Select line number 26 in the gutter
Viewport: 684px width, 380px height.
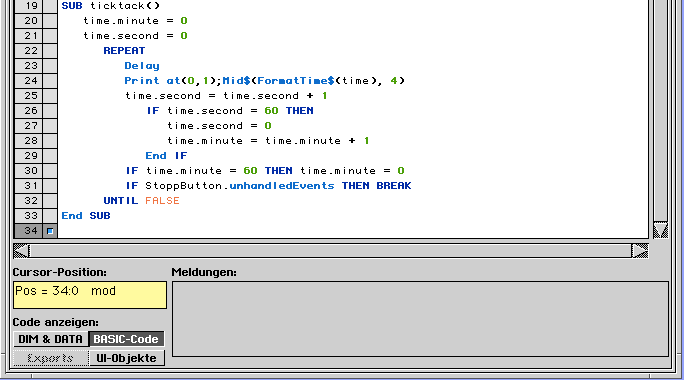coord(29,111)
